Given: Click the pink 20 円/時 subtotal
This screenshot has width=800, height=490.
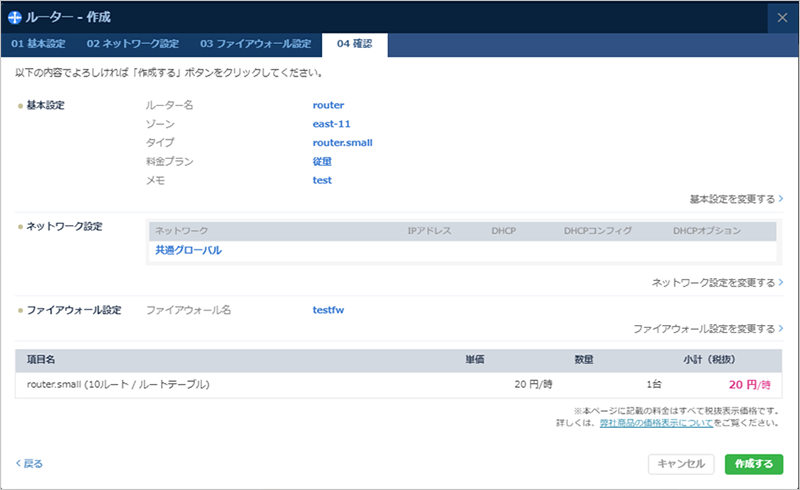Looking at the screenshot, I should [x=749, y=385].
